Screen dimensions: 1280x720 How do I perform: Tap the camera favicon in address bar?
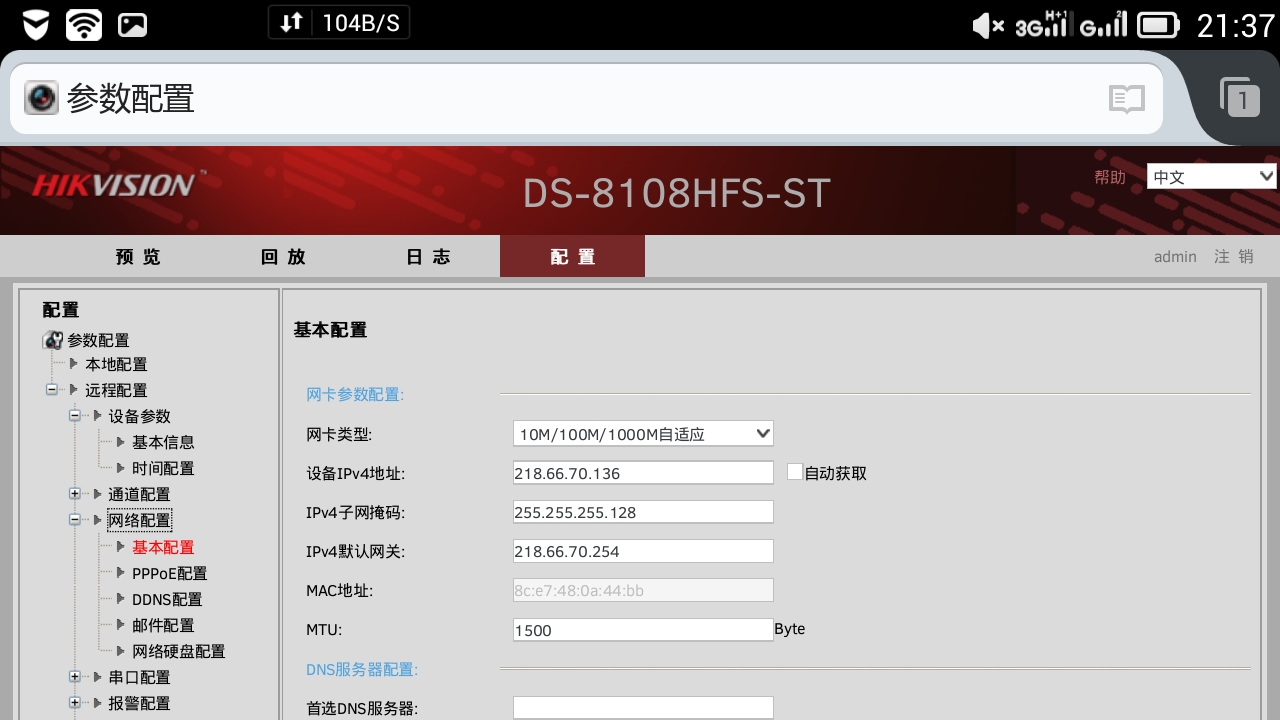point(41,98)
